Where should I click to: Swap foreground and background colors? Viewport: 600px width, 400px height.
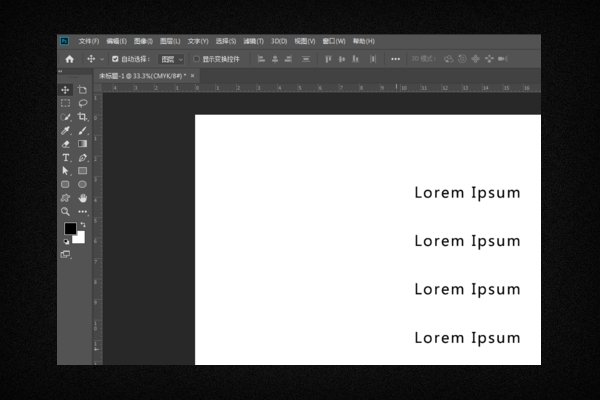click(82, 225)
